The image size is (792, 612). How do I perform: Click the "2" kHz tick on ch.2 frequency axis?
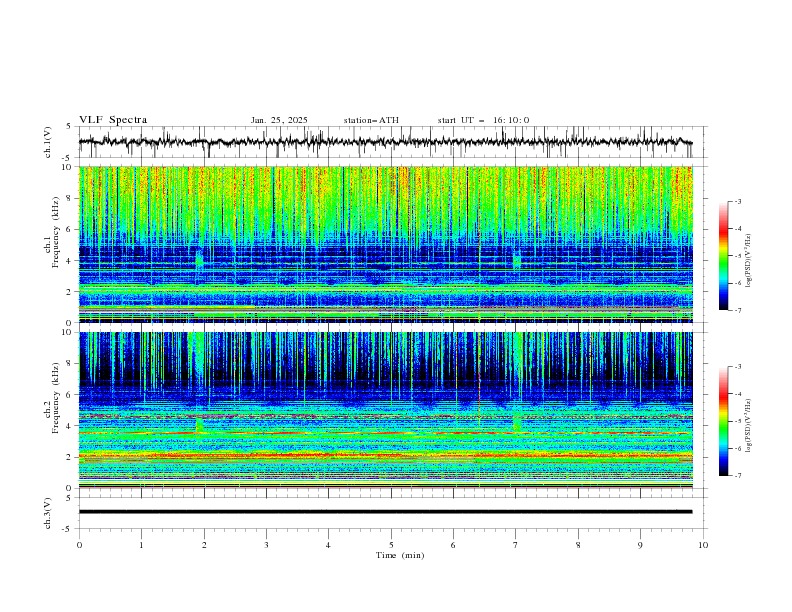point(70,457)
